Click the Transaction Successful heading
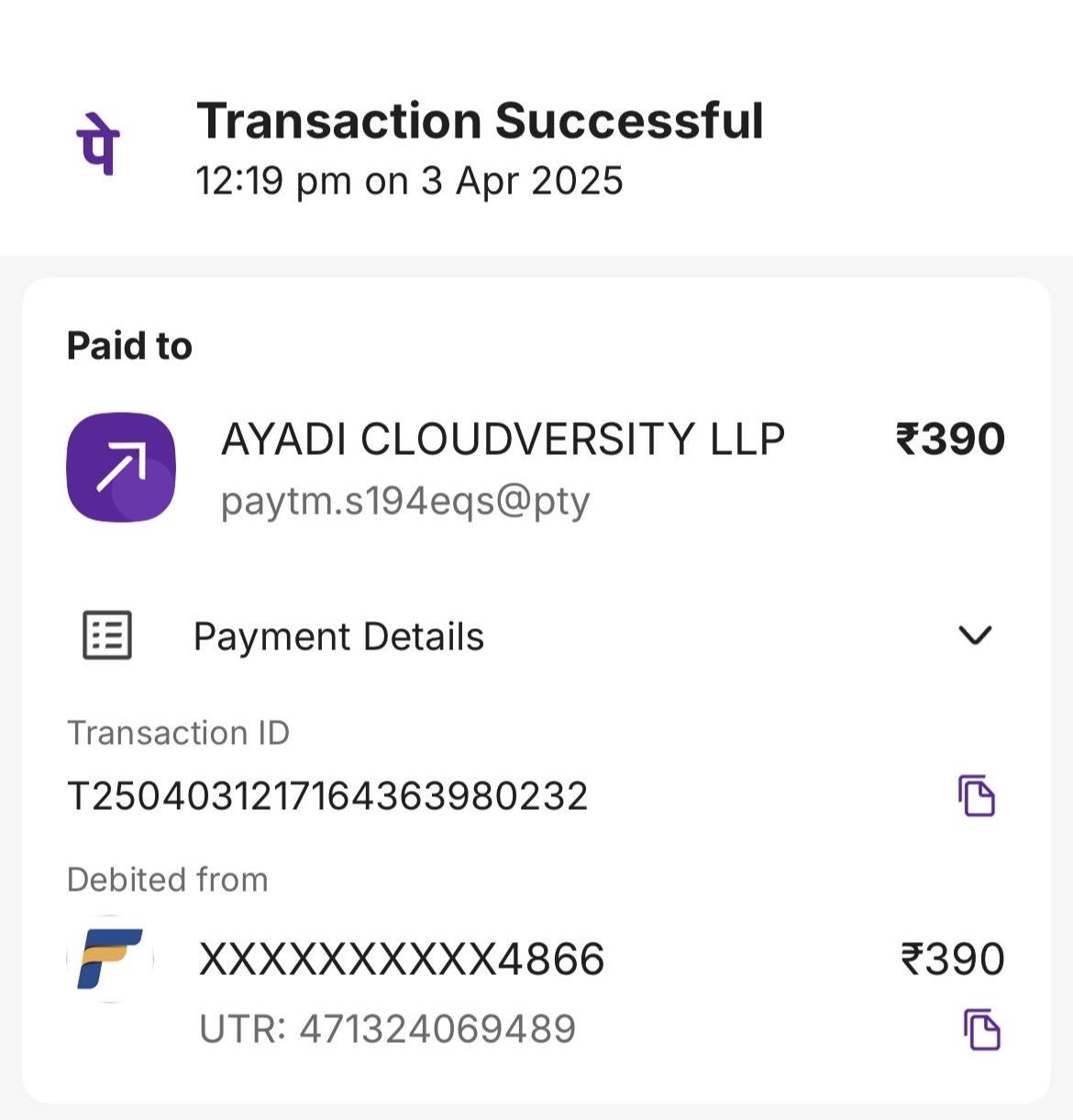This screenshot has height=1120, width=1073. click(480, 121)
